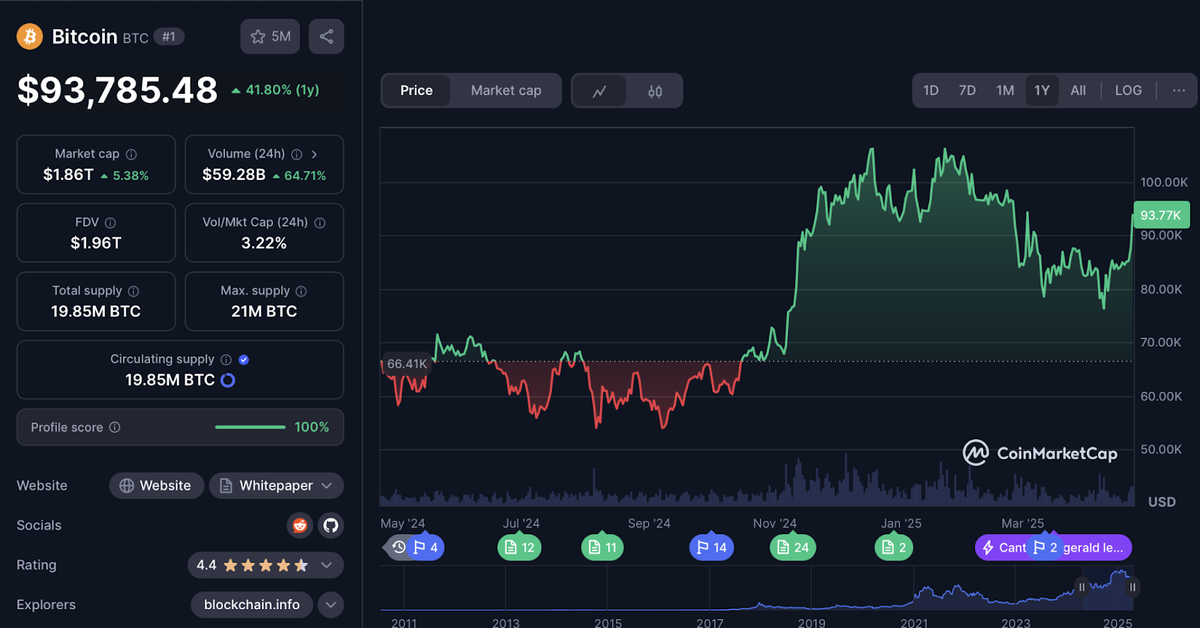Switch to the 1D timeframe tab
This screenshot has height=628, width=1200.
pyautogui.click(x=930, y=90)
